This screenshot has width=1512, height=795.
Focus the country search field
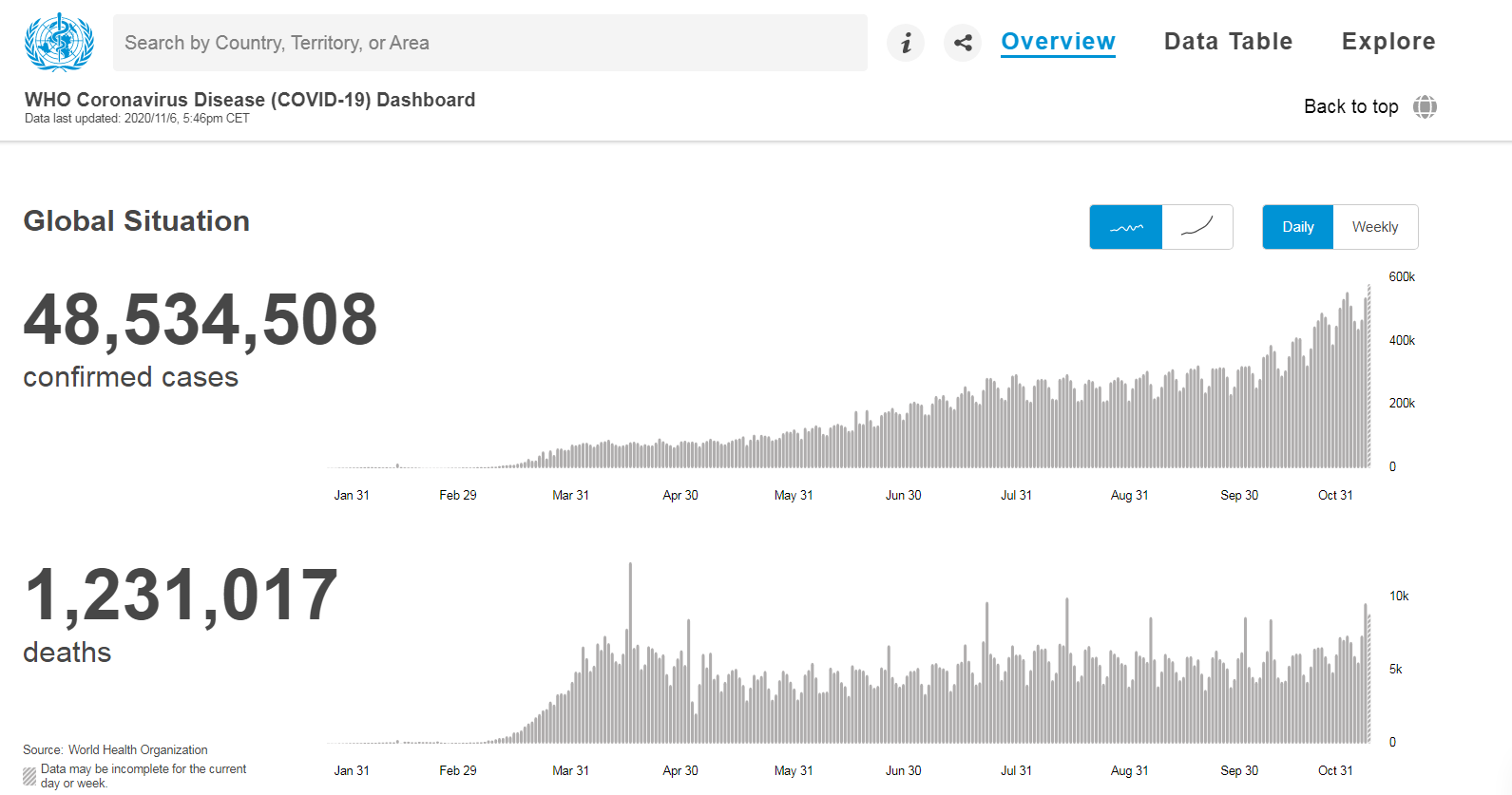coord(489,43)
